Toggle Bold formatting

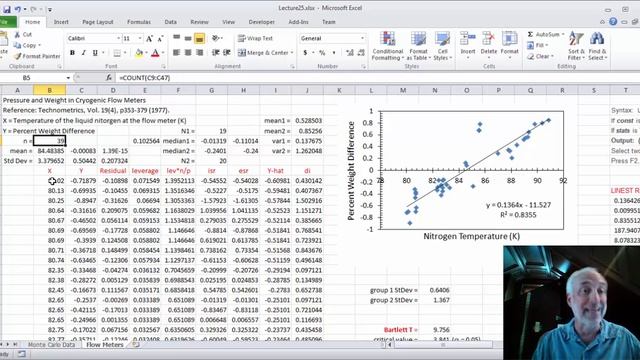click(72, 53)
